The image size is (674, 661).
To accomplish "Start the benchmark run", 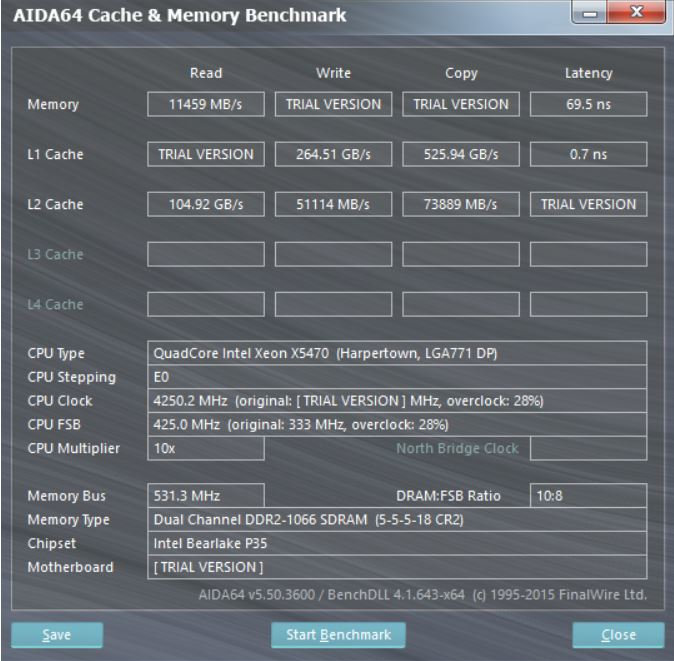I will (x=338, y=634).
